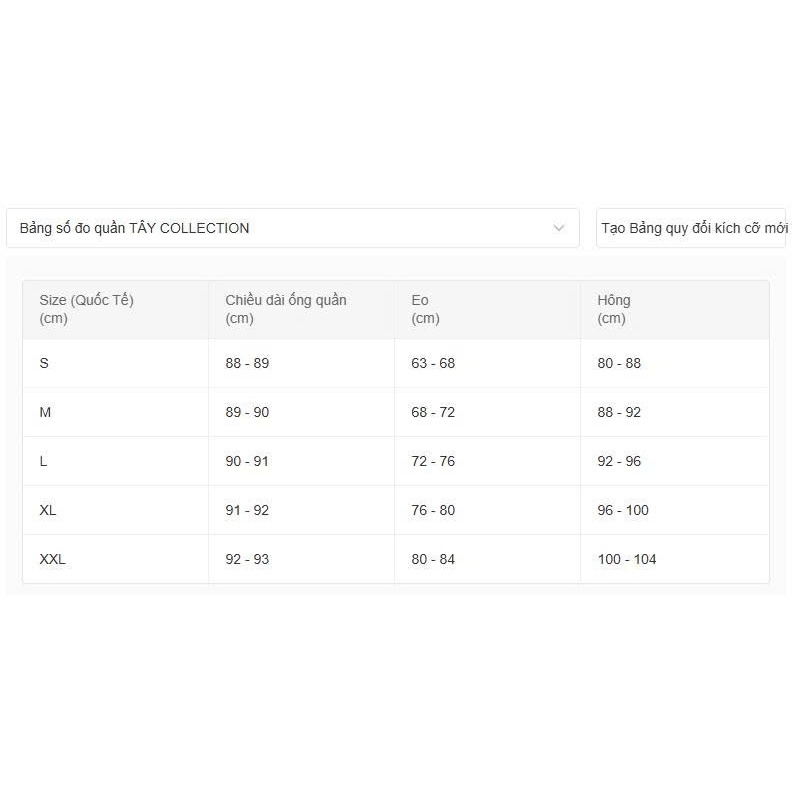Select the L size row label

click(x=44, y=461)
